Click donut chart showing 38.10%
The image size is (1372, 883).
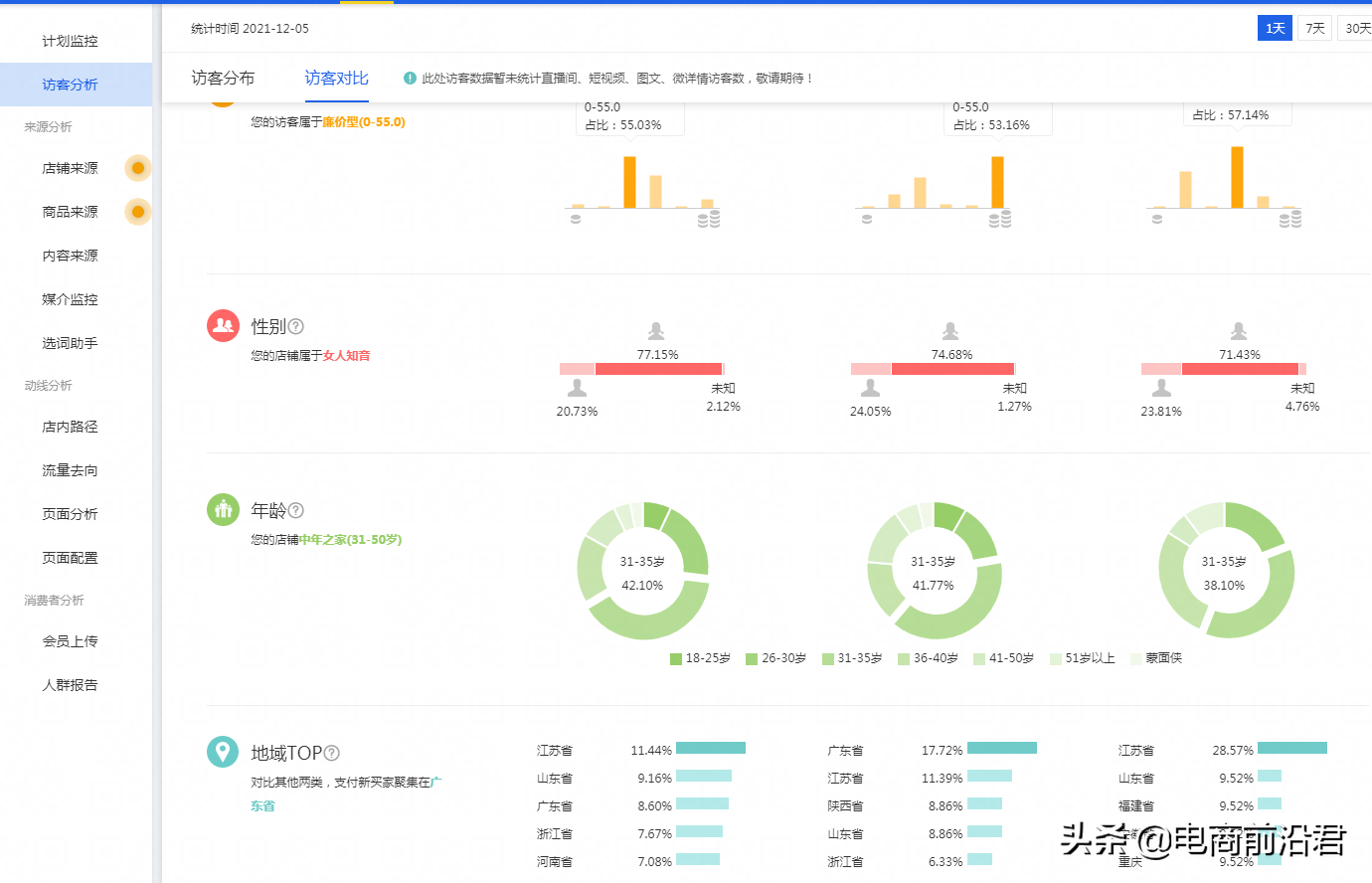[1226, 571]
